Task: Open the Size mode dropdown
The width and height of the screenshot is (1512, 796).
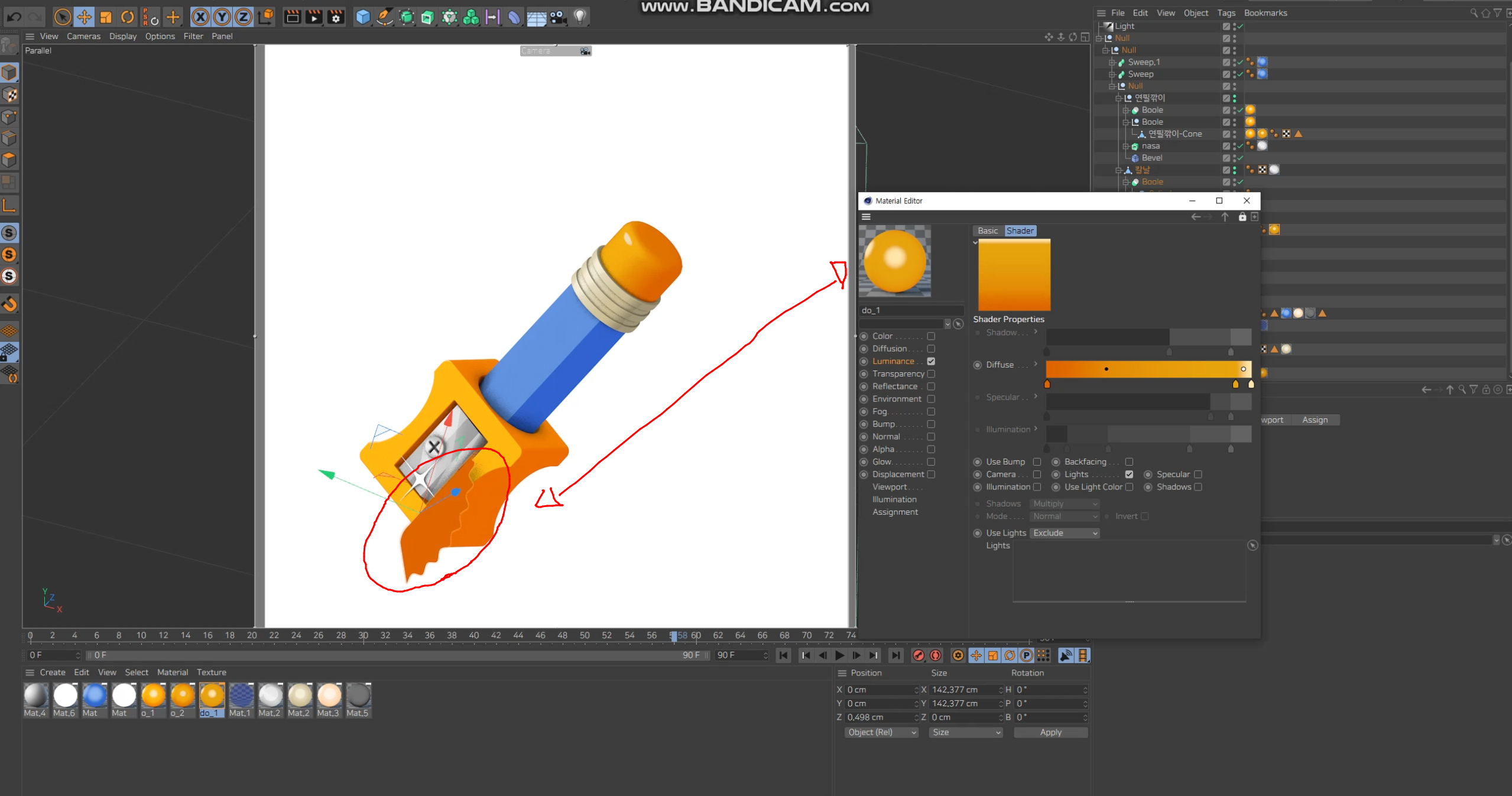Action: click(x=966, y=732)
